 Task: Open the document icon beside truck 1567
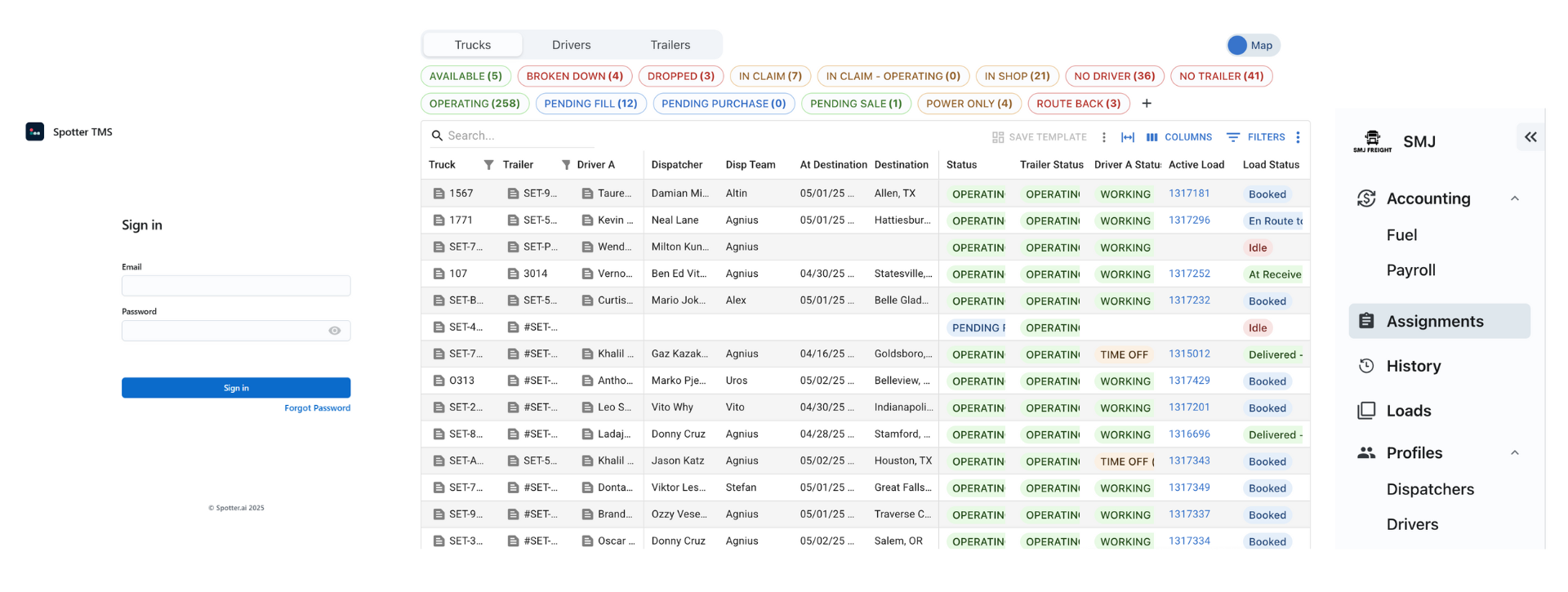pos(439,194)
